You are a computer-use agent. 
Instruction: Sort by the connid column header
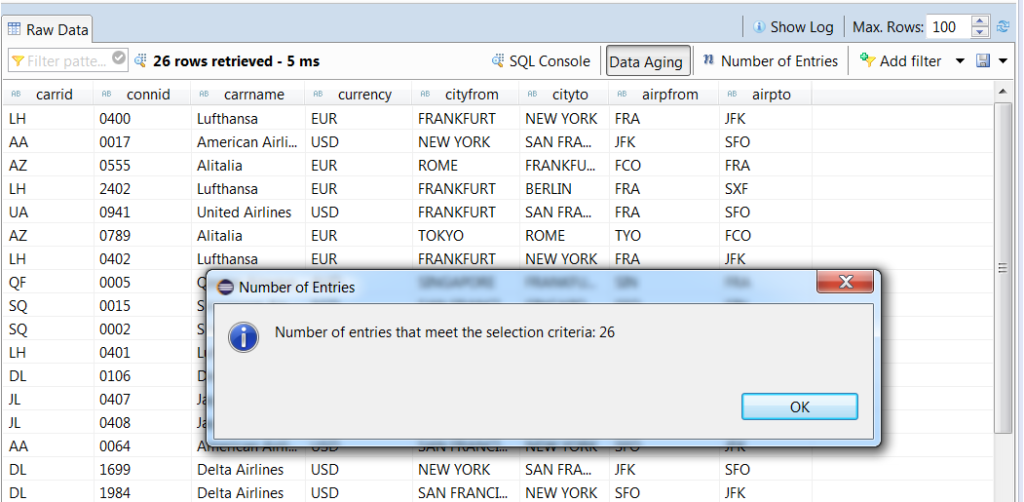(142, 95)
